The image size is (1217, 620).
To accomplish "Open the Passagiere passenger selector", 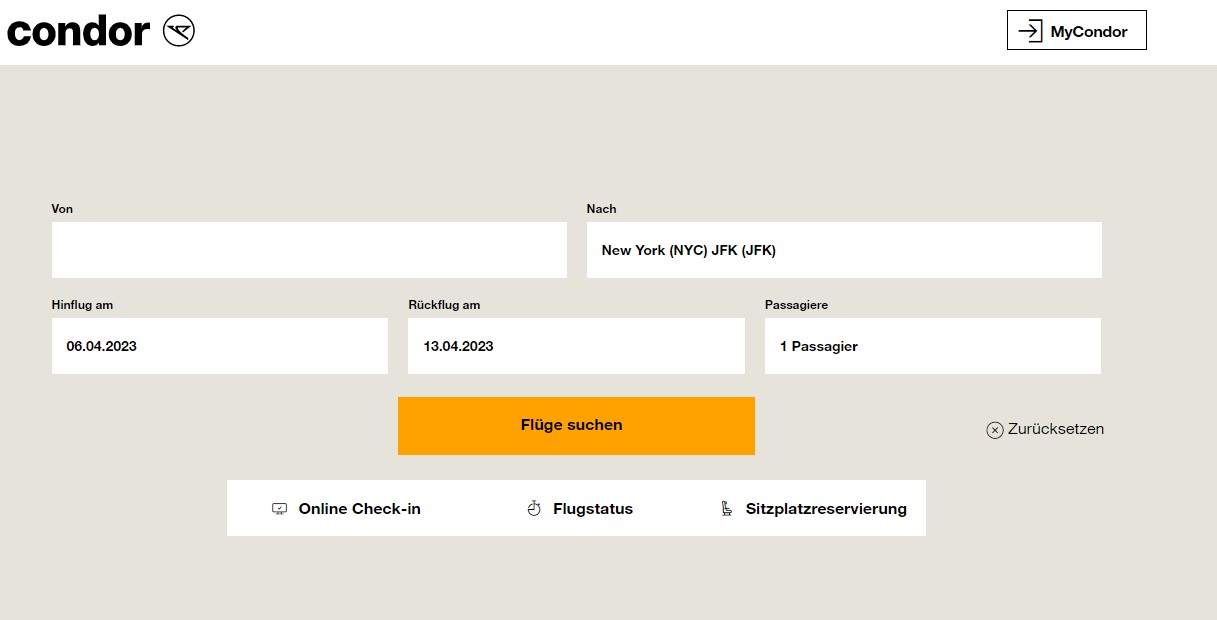I will pyautogui.click(x=932, y=346).
